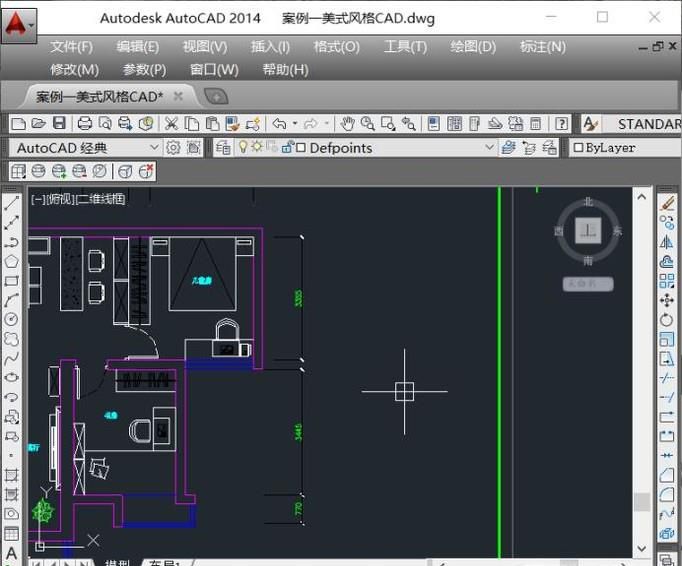Open the 绘图(D) menu
This screenshot has width=682, height=566.
click(473, 47)
